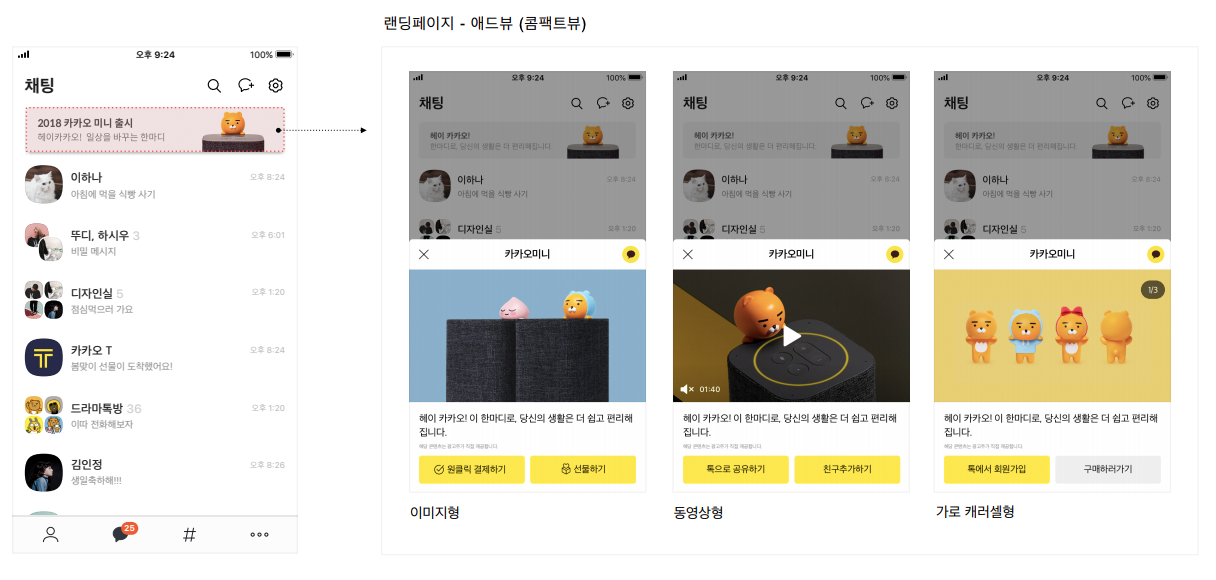Click 구매하러가기 gray button
The height and width of the screenshot is (580, 1216).
tap(1108, 469)
